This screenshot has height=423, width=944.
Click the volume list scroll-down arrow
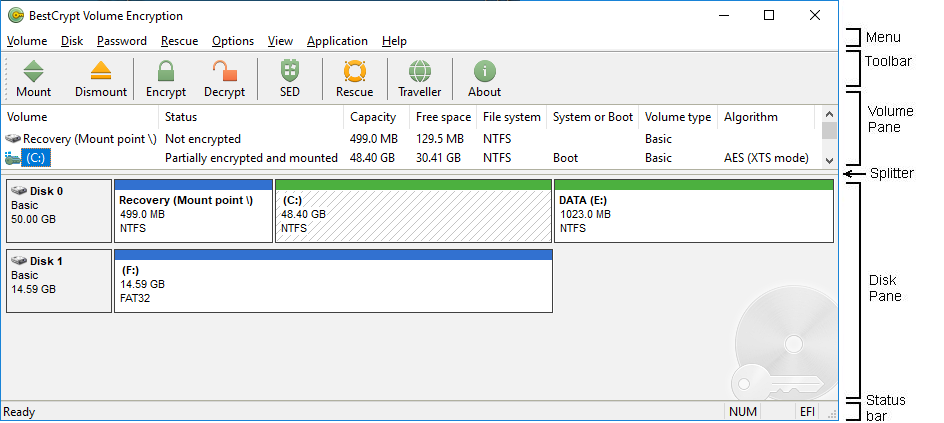pos(829,160)
